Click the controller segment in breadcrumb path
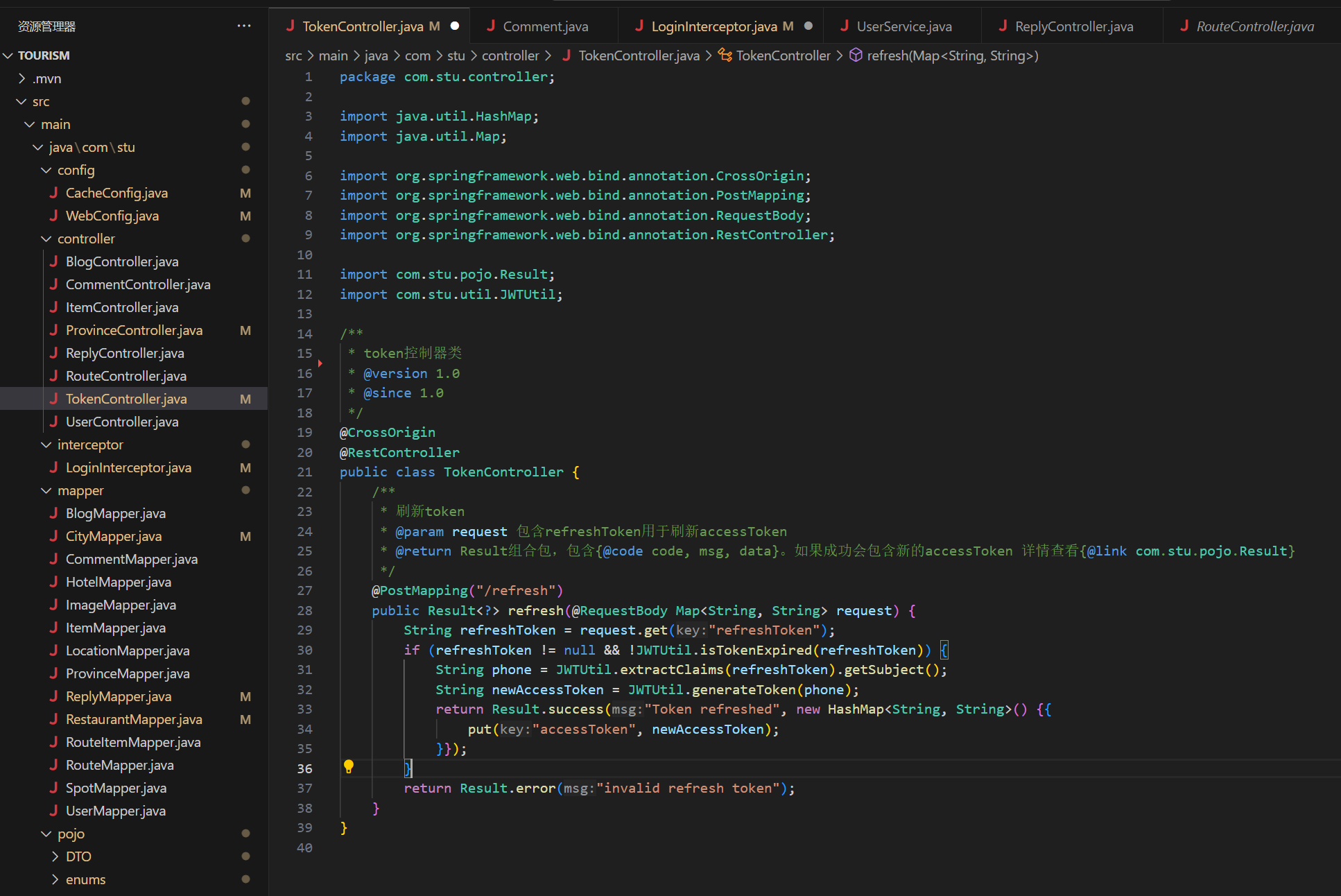 (x=510, y=55)
